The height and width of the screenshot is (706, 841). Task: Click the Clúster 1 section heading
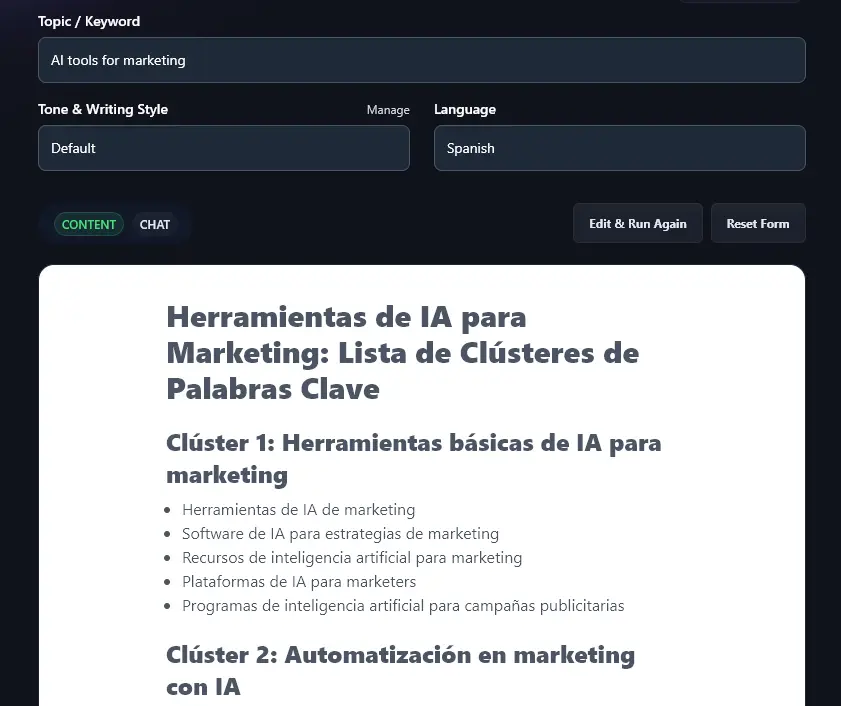click(x=413, y=458)
